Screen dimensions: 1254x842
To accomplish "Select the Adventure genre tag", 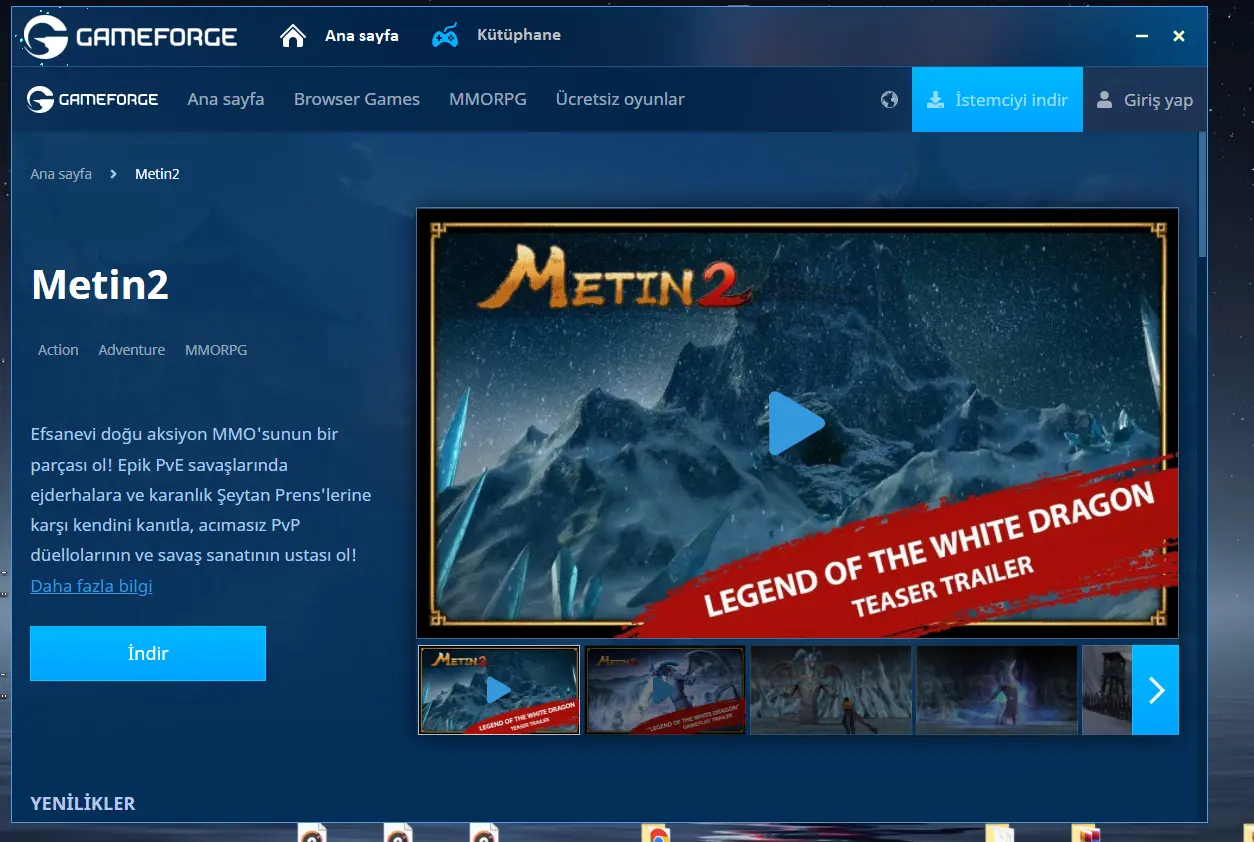I will coord(131,350).
